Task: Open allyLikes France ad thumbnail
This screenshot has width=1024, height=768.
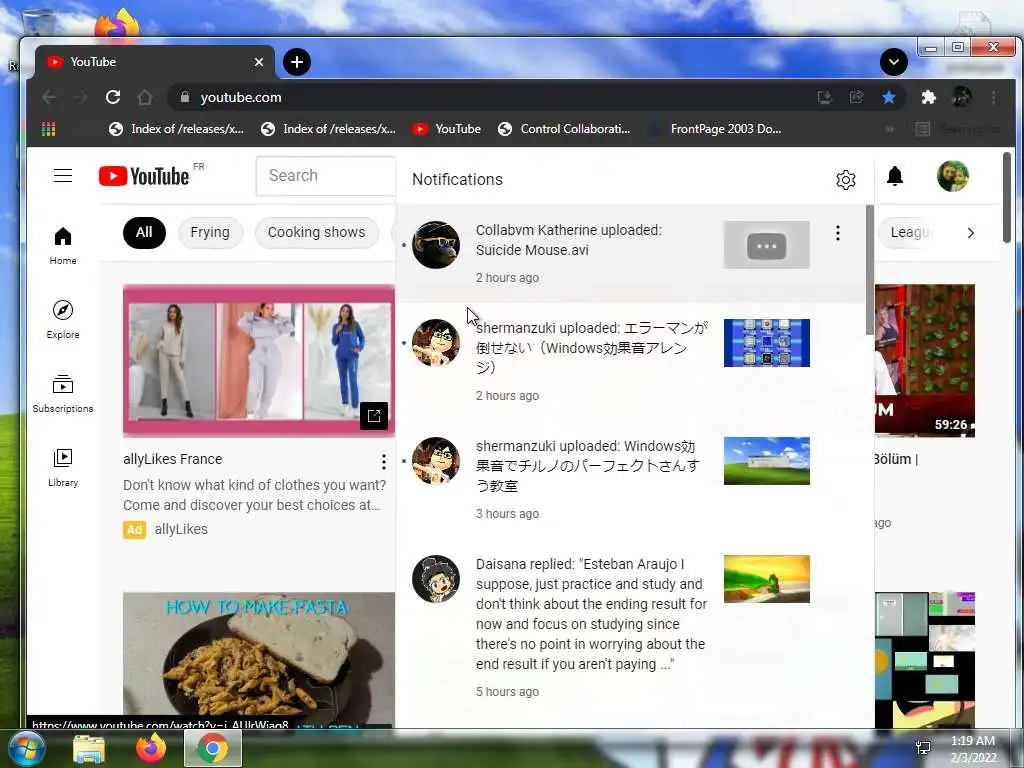Action: tap(259, 360)
